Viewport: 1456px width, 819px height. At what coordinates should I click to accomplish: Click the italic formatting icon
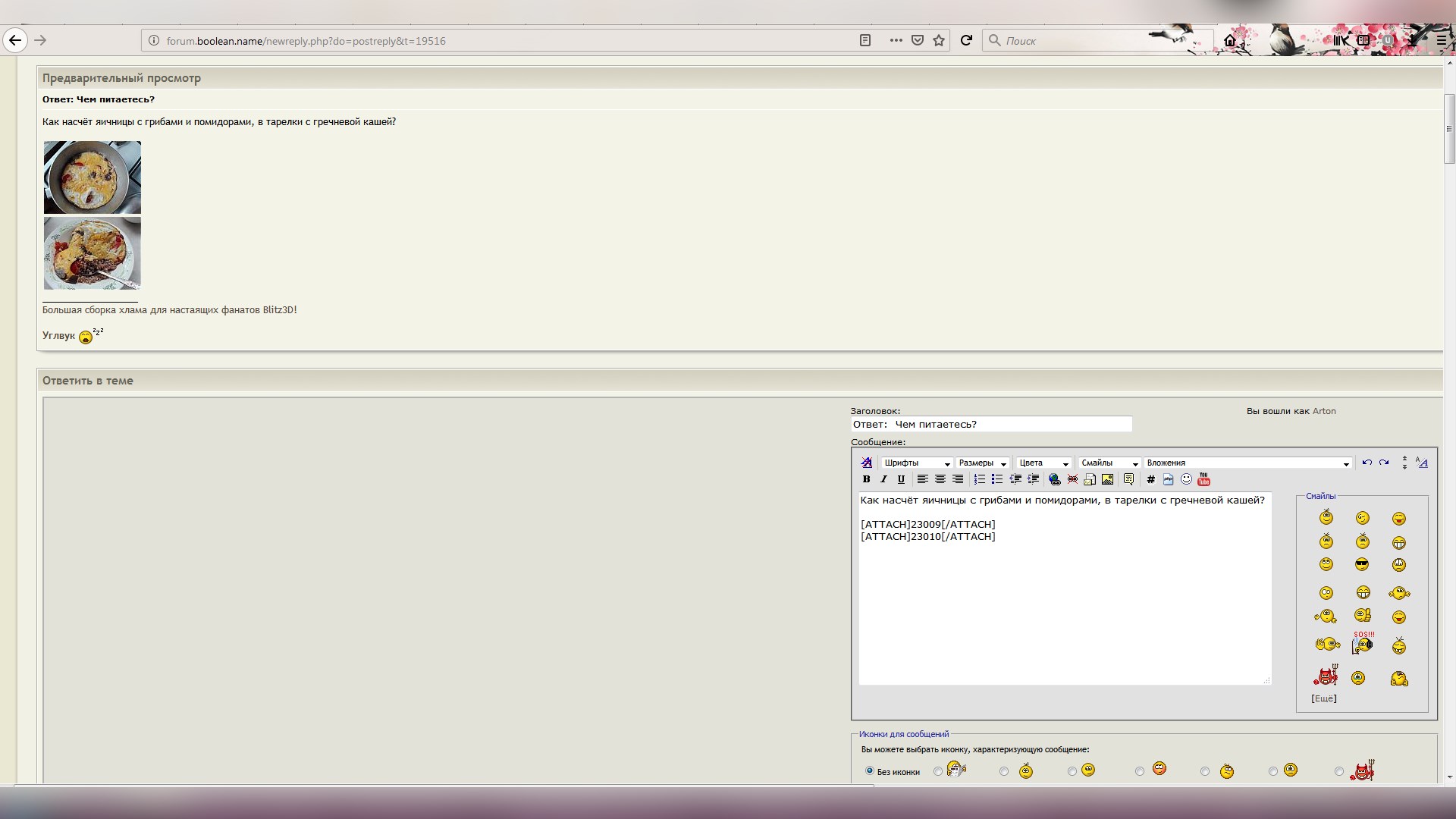pos(883,479)
